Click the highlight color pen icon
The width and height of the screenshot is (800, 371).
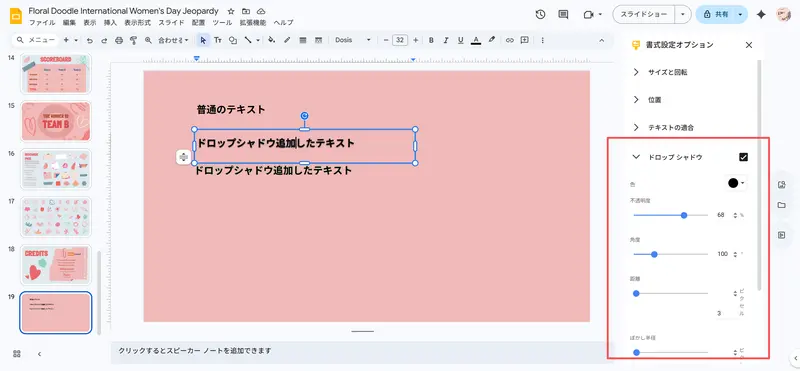click(x=491, y=40)
